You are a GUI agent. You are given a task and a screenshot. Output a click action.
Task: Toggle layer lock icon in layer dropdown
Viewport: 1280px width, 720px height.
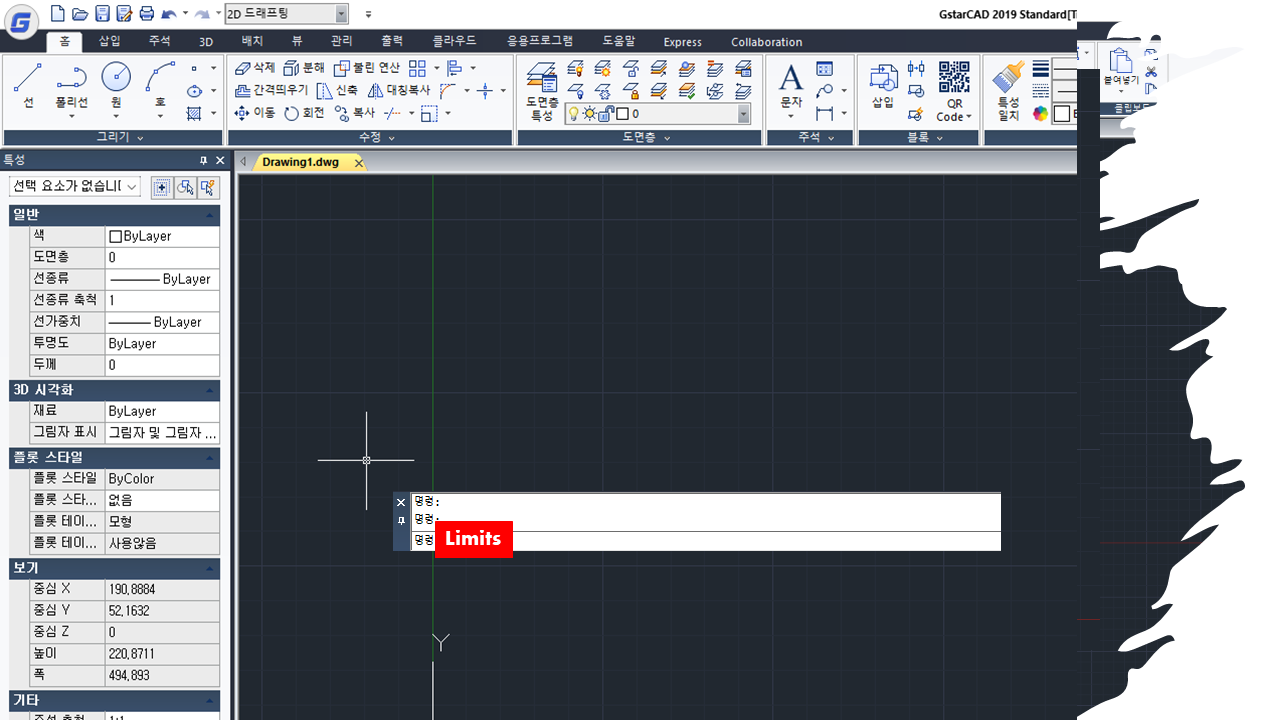click(605, 114)
